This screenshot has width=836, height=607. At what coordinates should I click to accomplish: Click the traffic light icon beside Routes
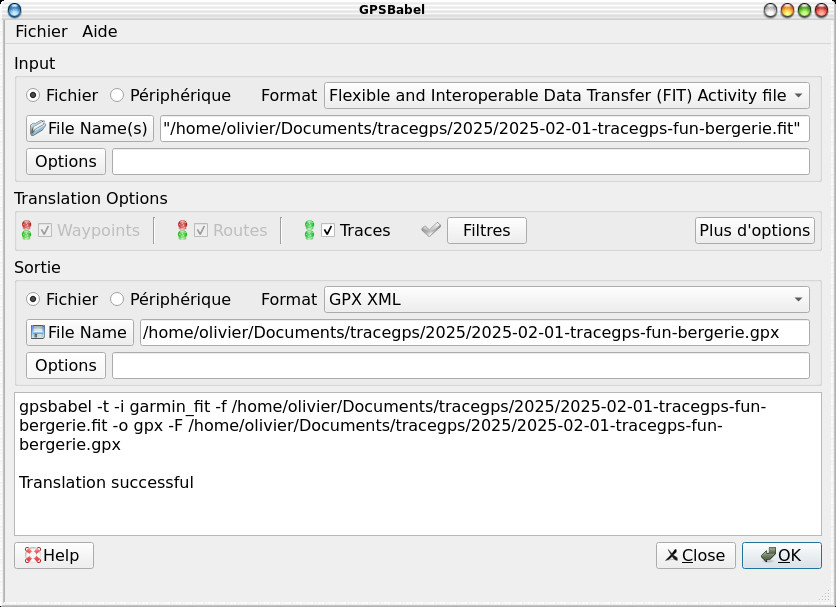click(x=182, y=230)
